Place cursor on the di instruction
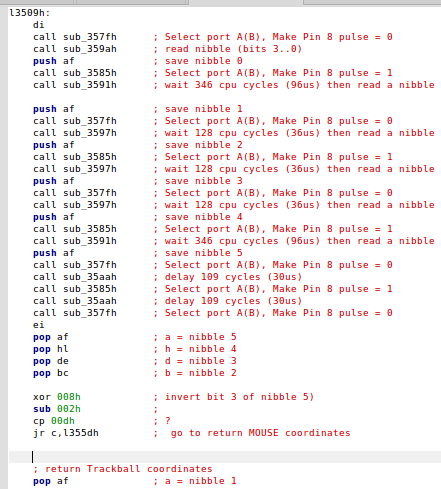This screenshot has height=489, width=441. [38, 25]
